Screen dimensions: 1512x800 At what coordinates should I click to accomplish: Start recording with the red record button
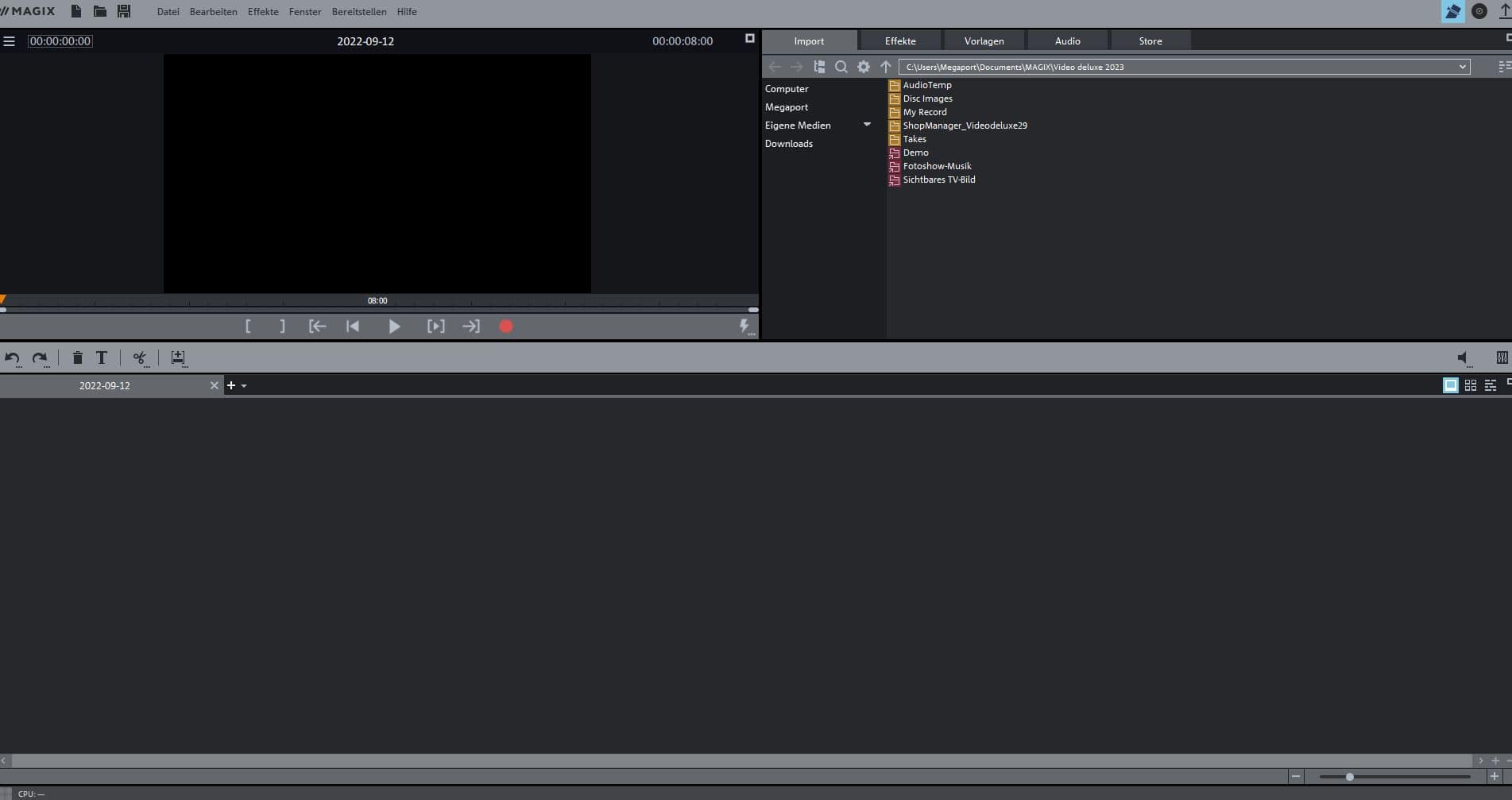[506, 327]
